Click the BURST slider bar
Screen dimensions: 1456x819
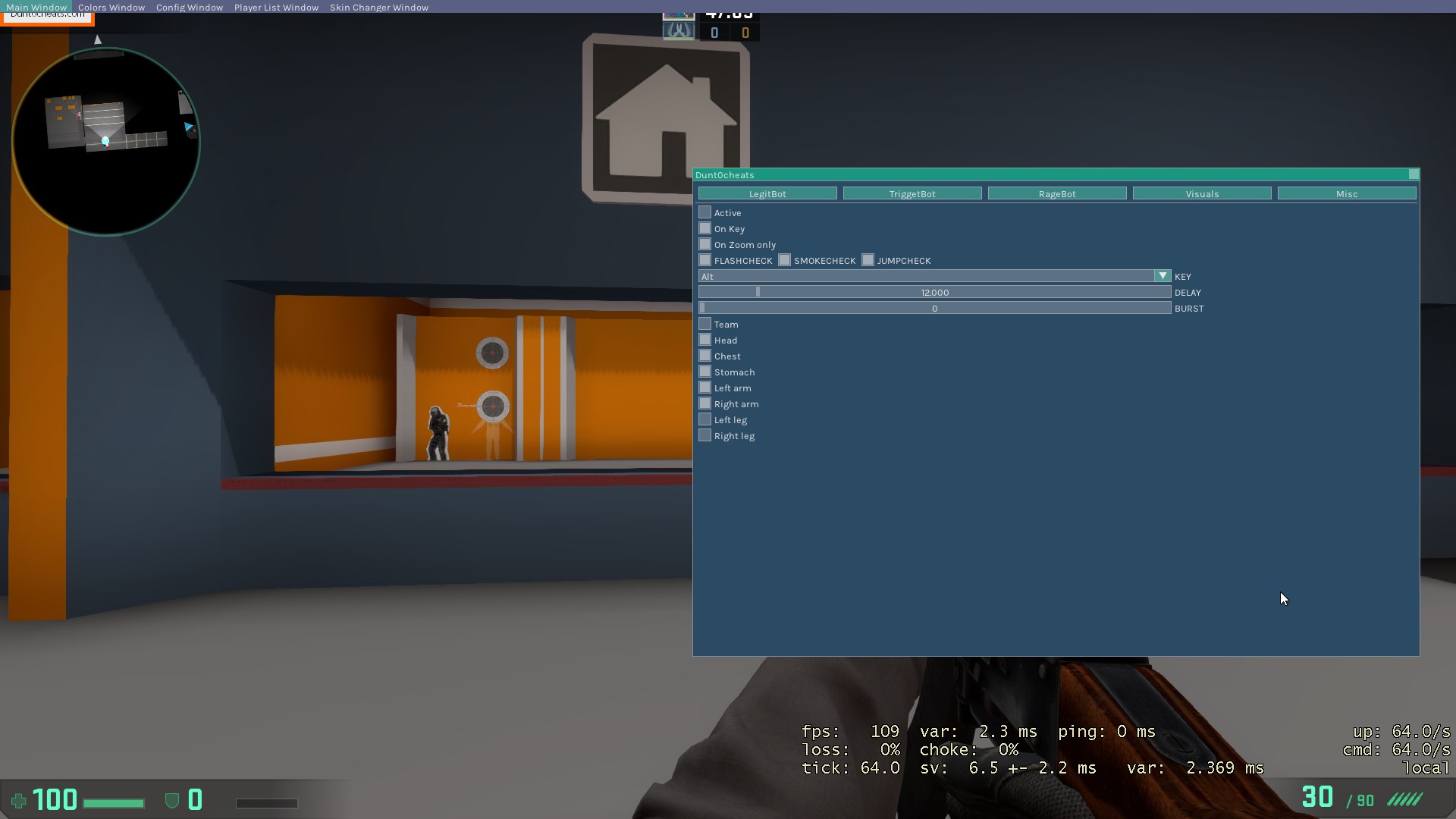point(934,309)
